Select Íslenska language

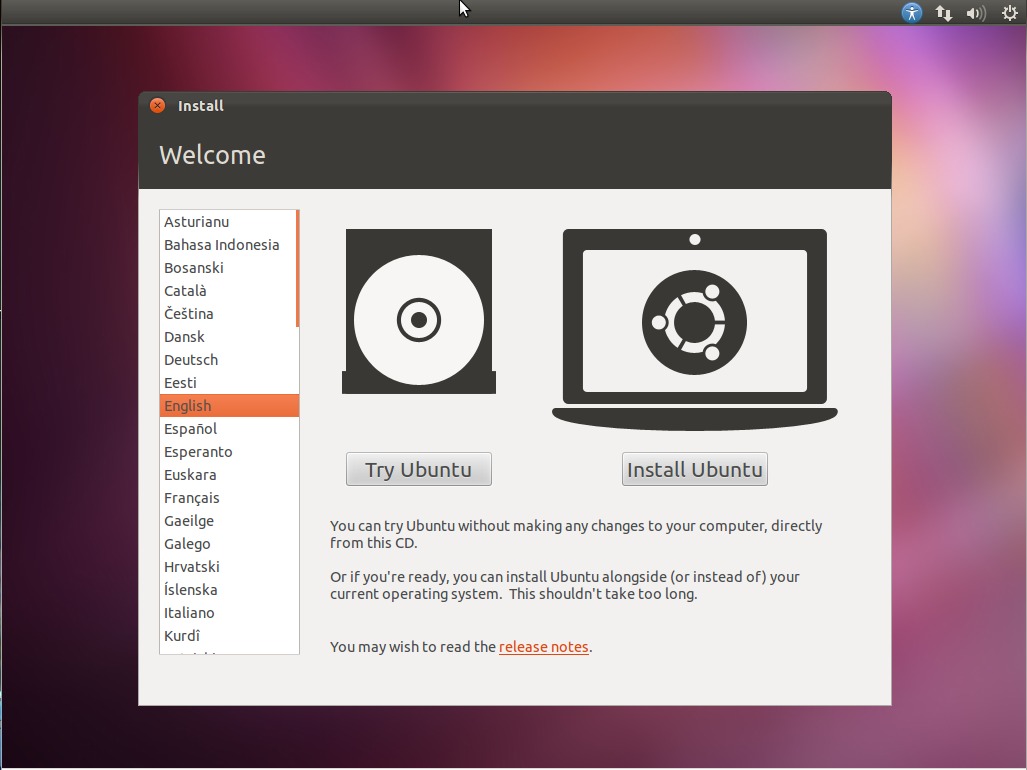228,589
